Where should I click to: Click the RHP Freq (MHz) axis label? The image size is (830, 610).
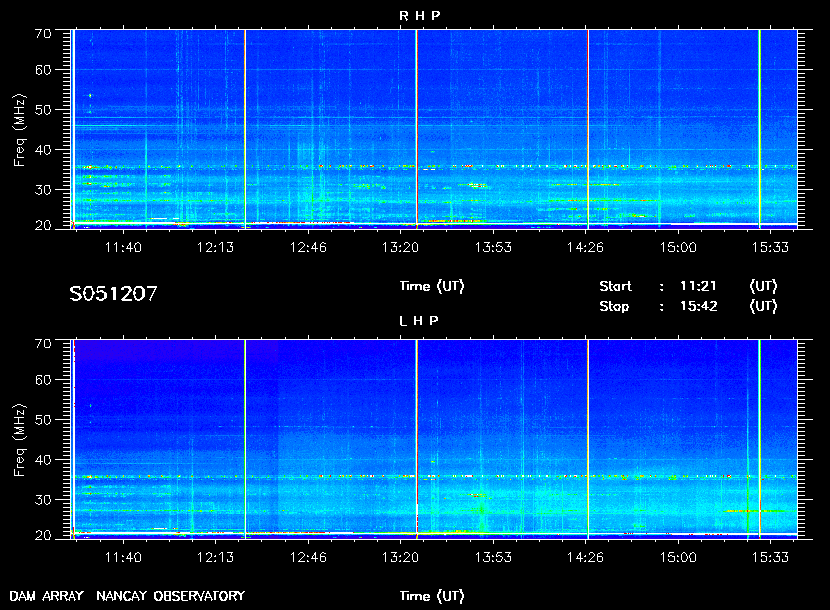[x=19, y=131]
